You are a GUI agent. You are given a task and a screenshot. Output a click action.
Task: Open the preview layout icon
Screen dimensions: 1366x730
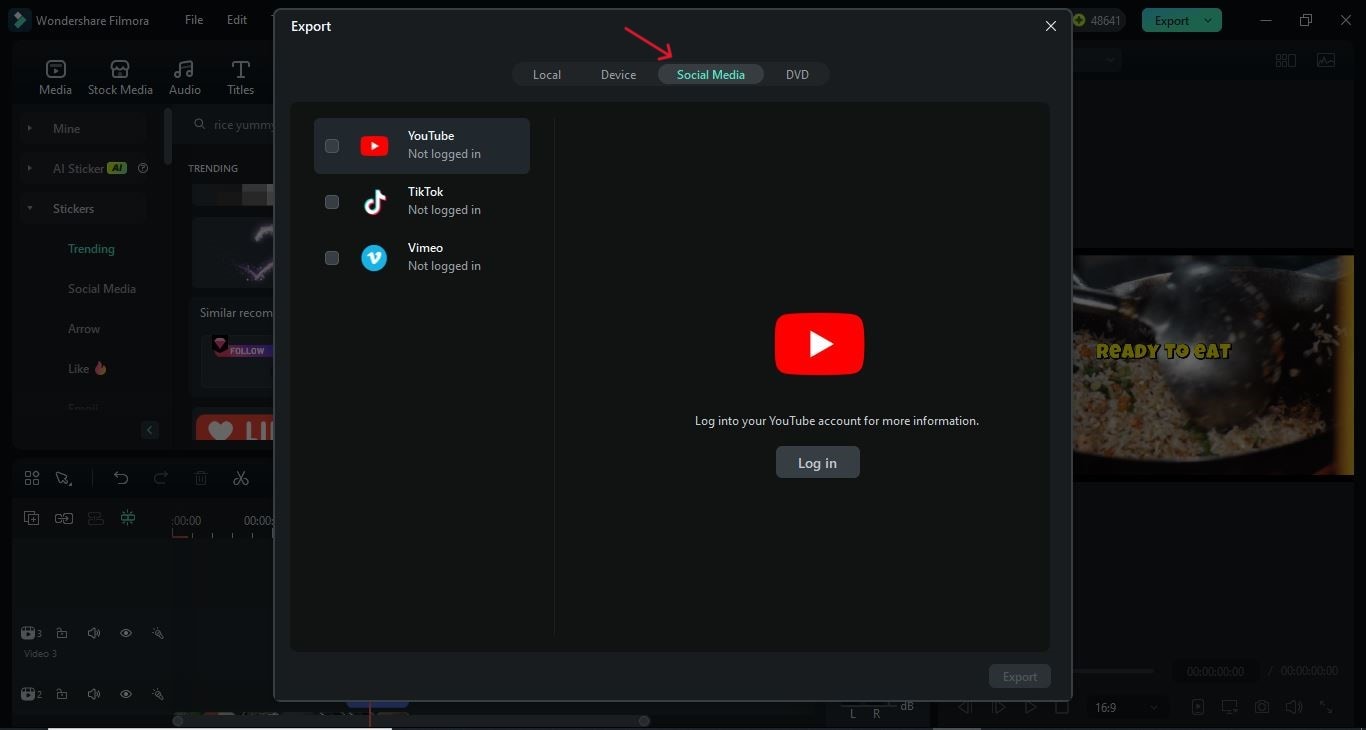click(1286, 60)
